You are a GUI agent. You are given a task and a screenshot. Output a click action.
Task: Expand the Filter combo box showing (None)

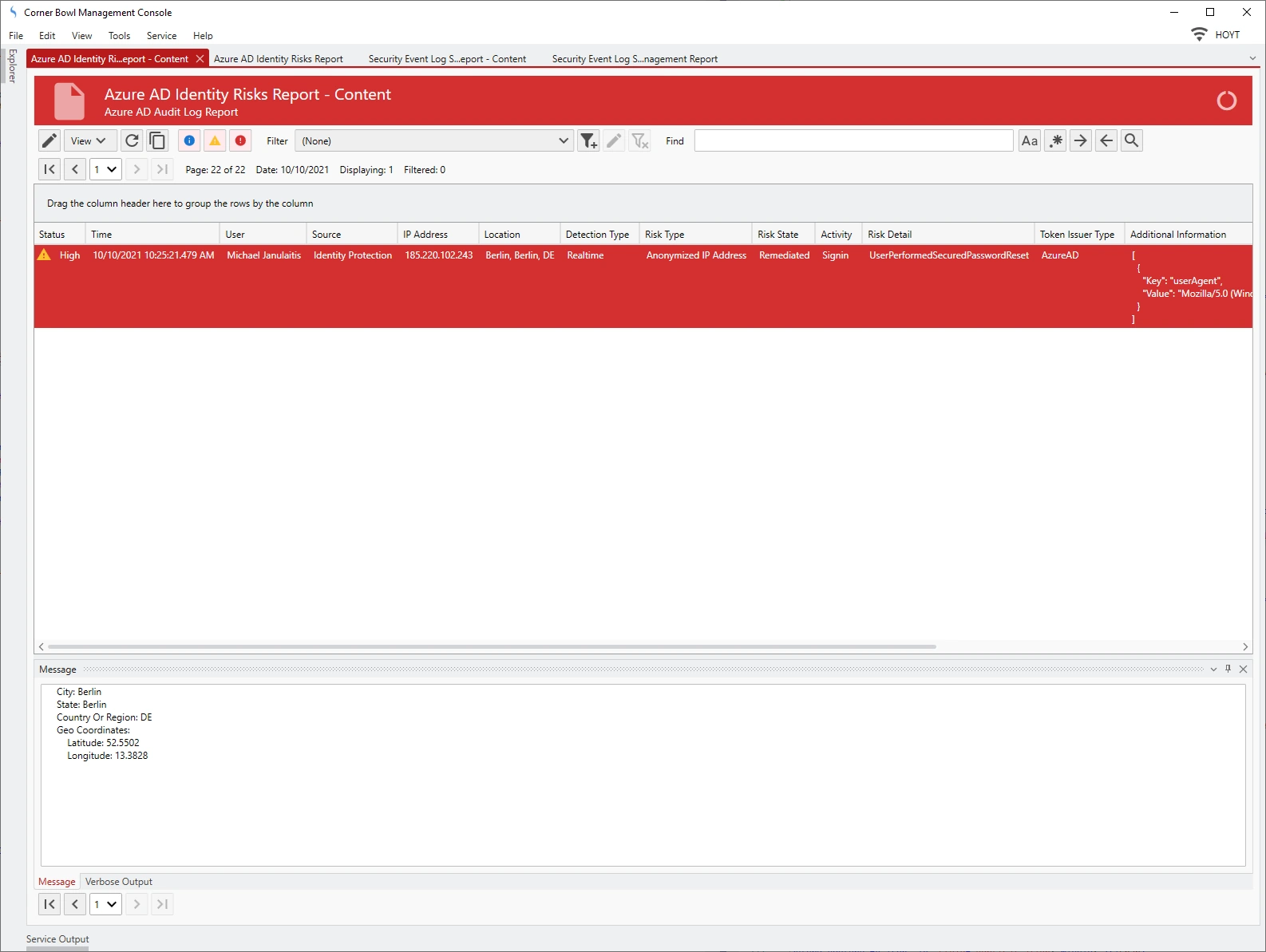(563, 140)
